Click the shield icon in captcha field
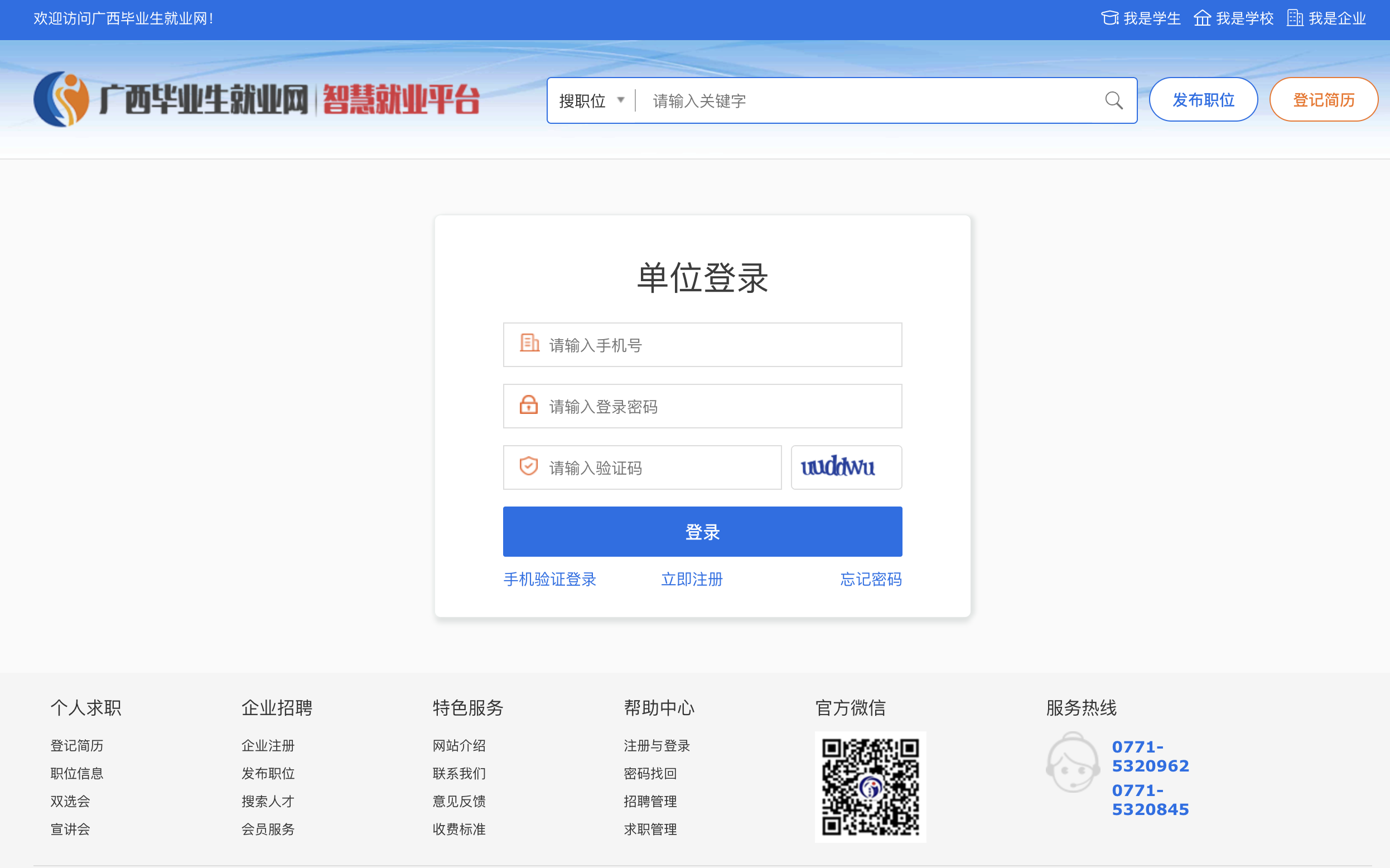The width and height of the screenshot is (1390, 868). [528, 466]
